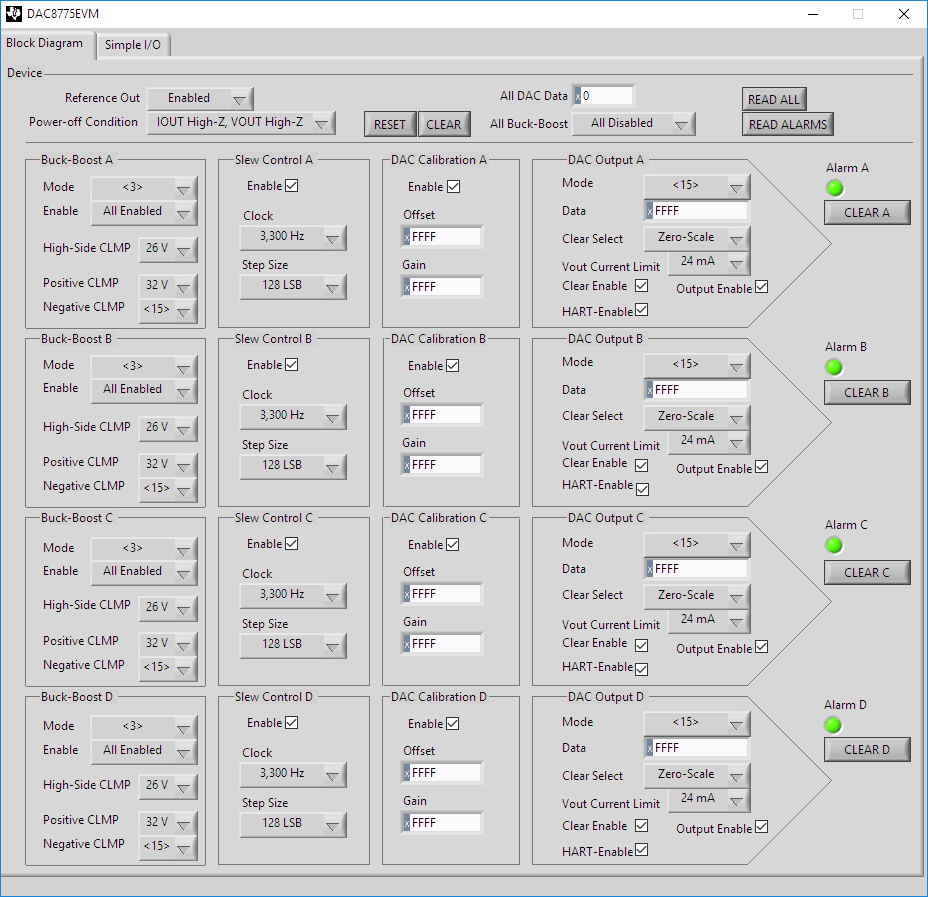Viewport: 928px width, 897px height.
Task: Toggle Slew Control D Enable checkbox
Action: point(292,722)
